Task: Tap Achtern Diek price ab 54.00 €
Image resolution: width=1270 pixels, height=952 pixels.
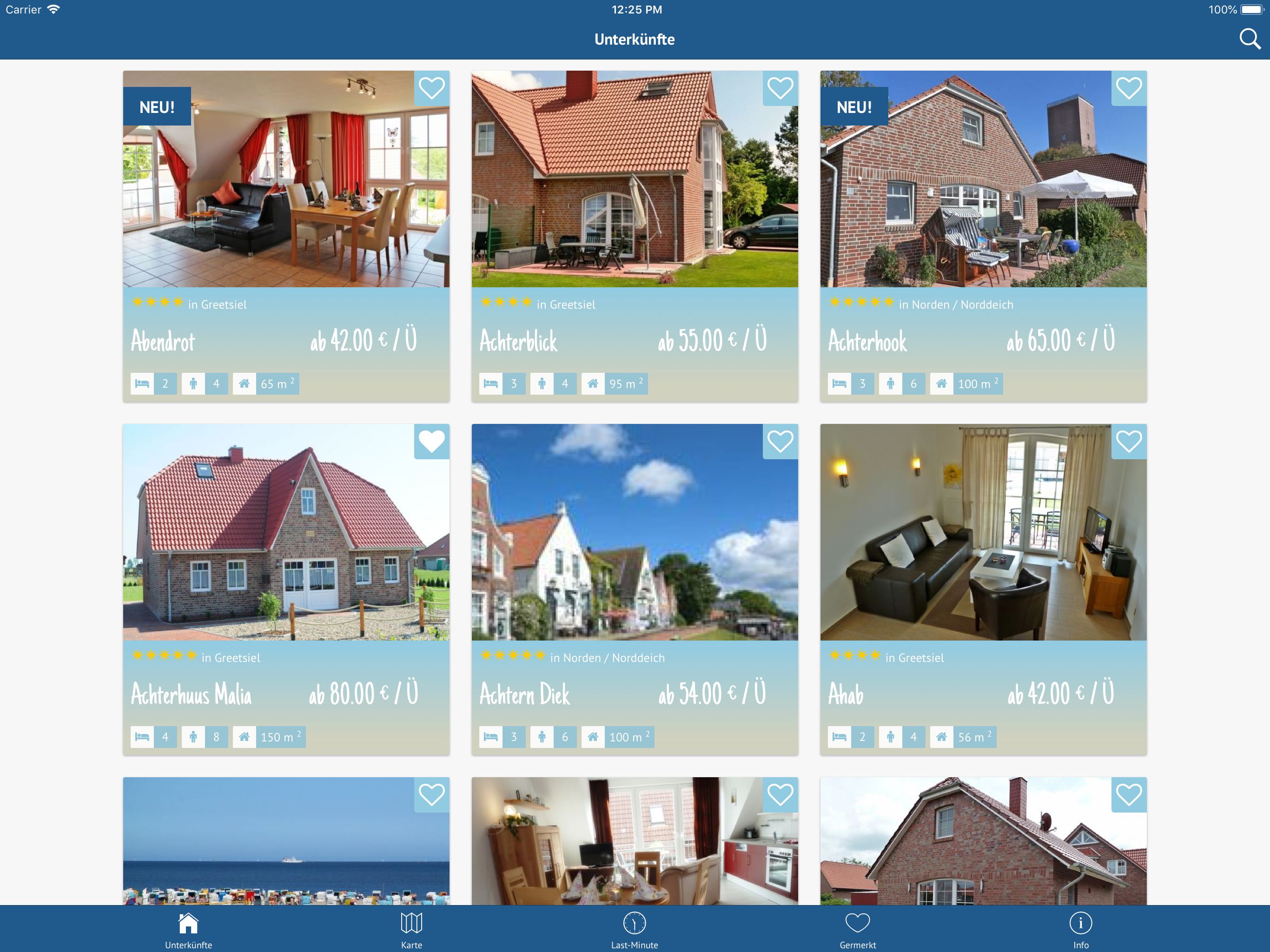Action: pos(712,693)
